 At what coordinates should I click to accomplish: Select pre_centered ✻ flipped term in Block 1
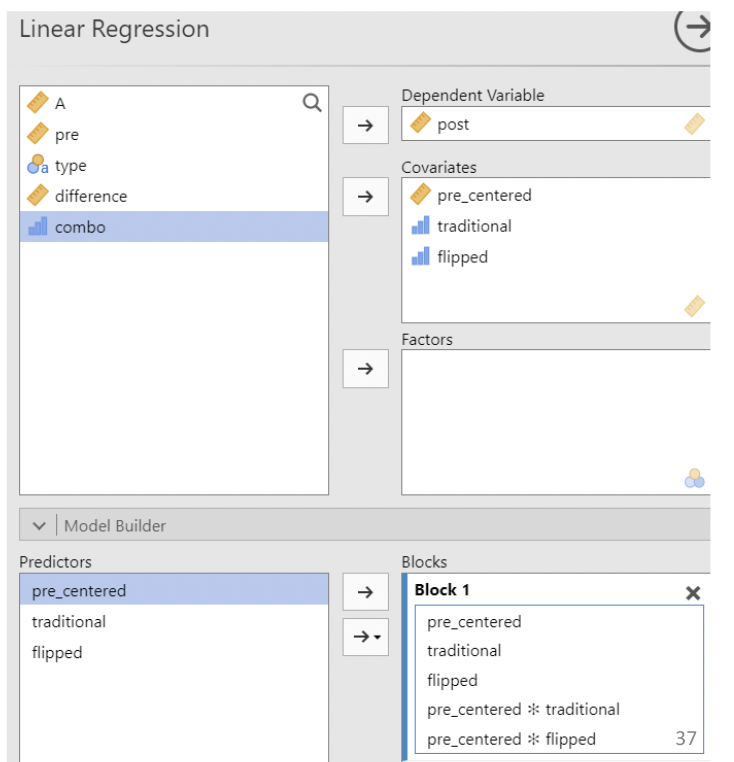511,739
